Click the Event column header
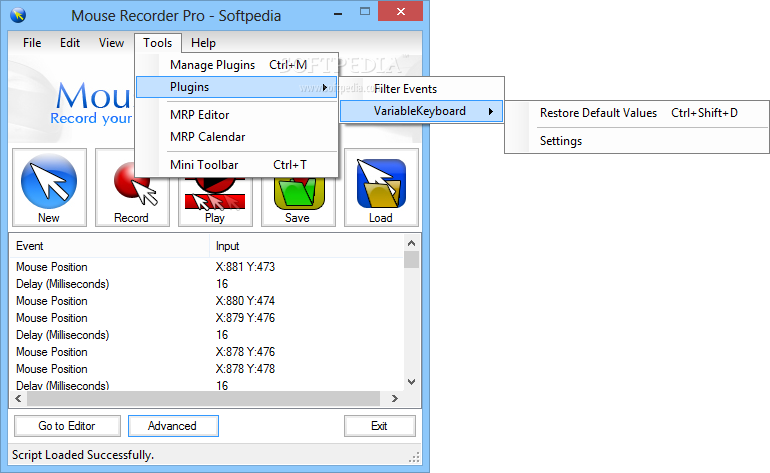The height and width of the screenshot is (473, 770). tap(110, 246)
